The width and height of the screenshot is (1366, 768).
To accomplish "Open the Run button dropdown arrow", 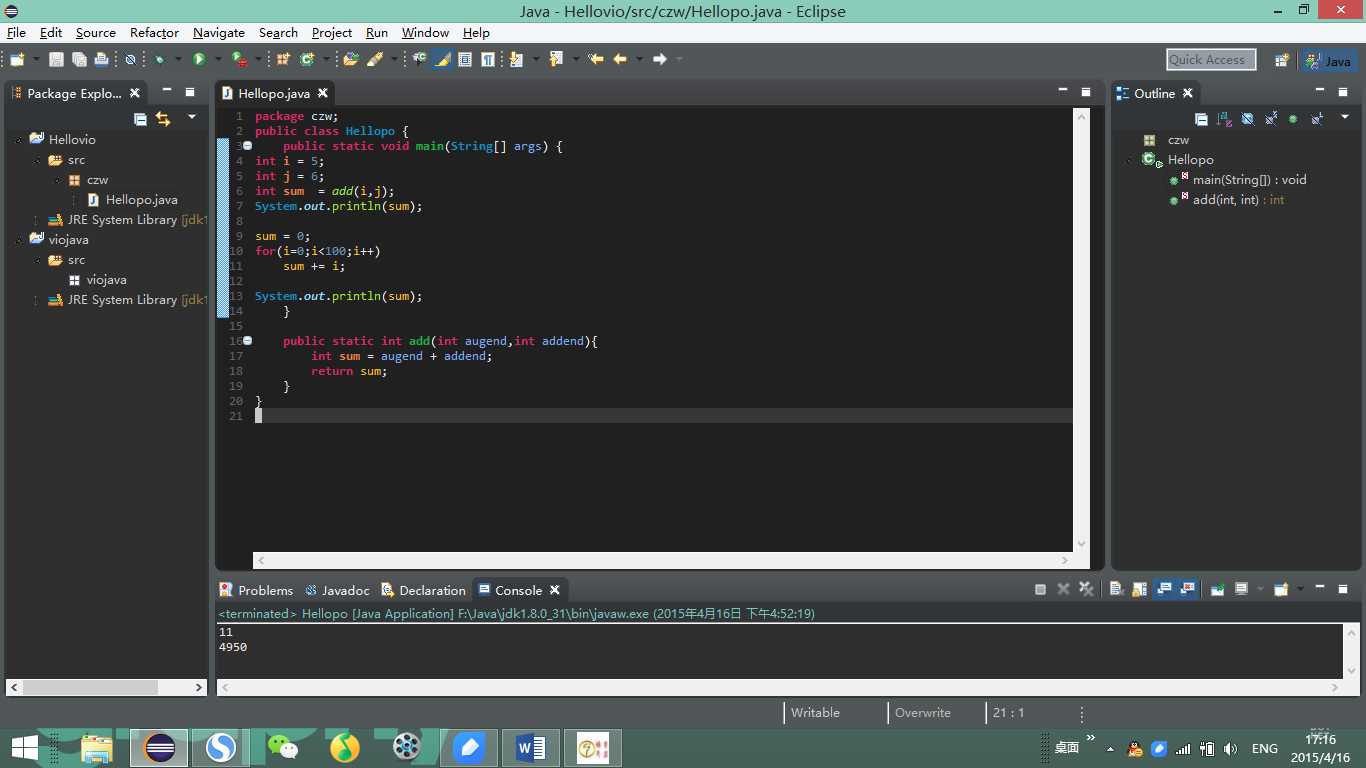I will (218, 59).
